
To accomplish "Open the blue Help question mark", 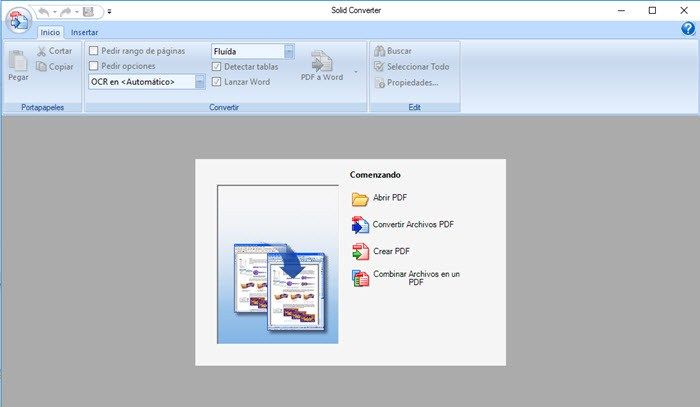I will [688, 29].
